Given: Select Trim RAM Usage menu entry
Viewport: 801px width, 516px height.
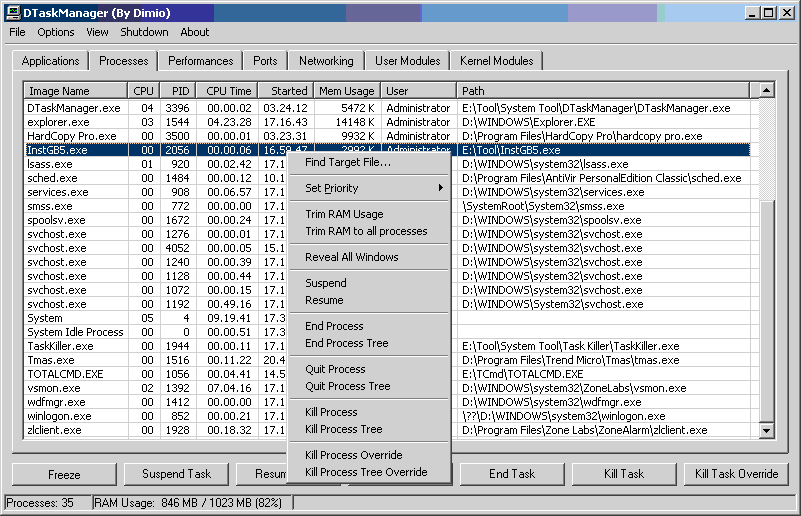Looking at the screenshot, I should (x=344, y=214).
